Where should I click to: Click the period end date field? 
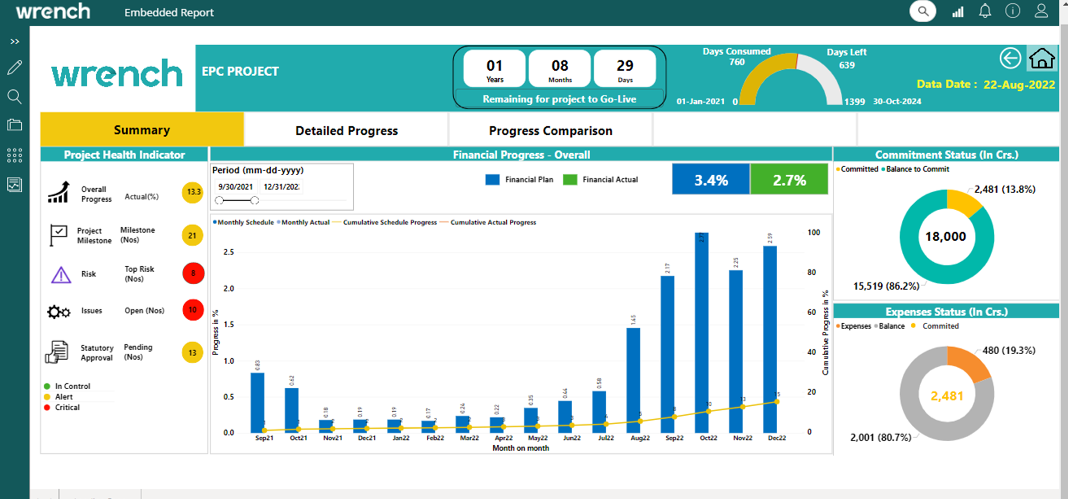(281, 187)
